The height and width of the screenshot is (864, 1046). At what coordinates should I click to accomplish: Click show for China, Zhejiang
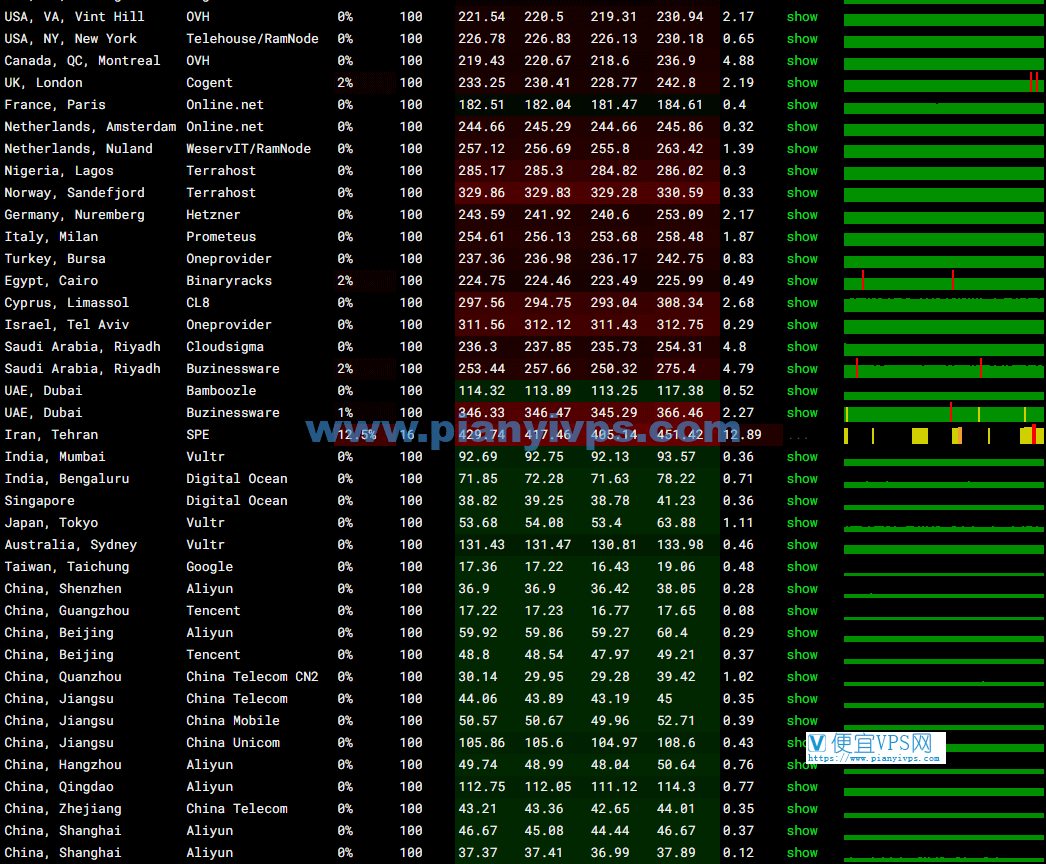(802, 809)
